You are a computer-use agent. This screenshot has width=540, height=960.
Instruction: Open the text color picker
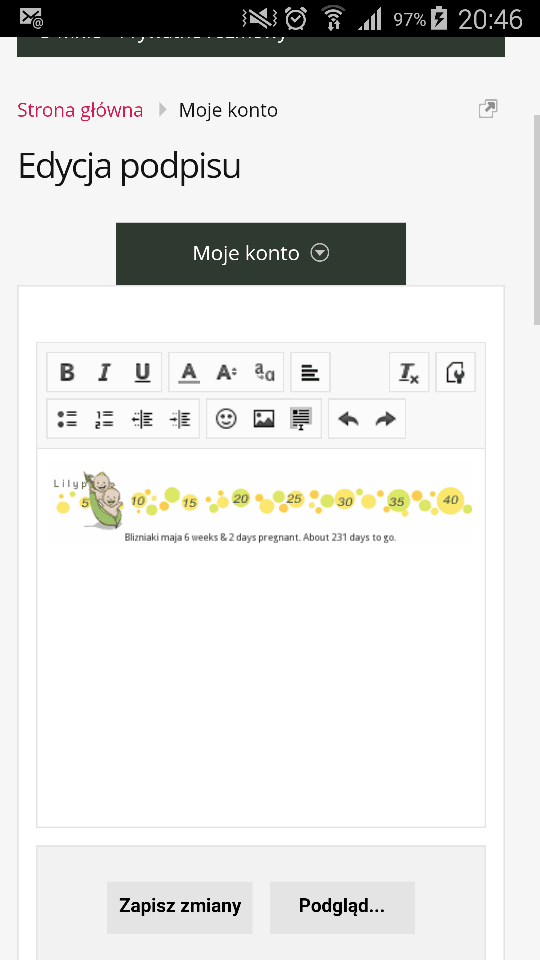(x=189, y=372)
